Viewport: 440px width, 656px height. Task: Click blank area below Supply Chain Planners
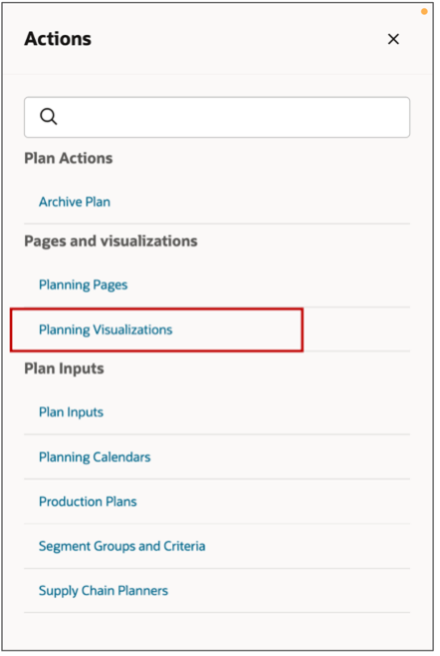(x=217, y=631)
